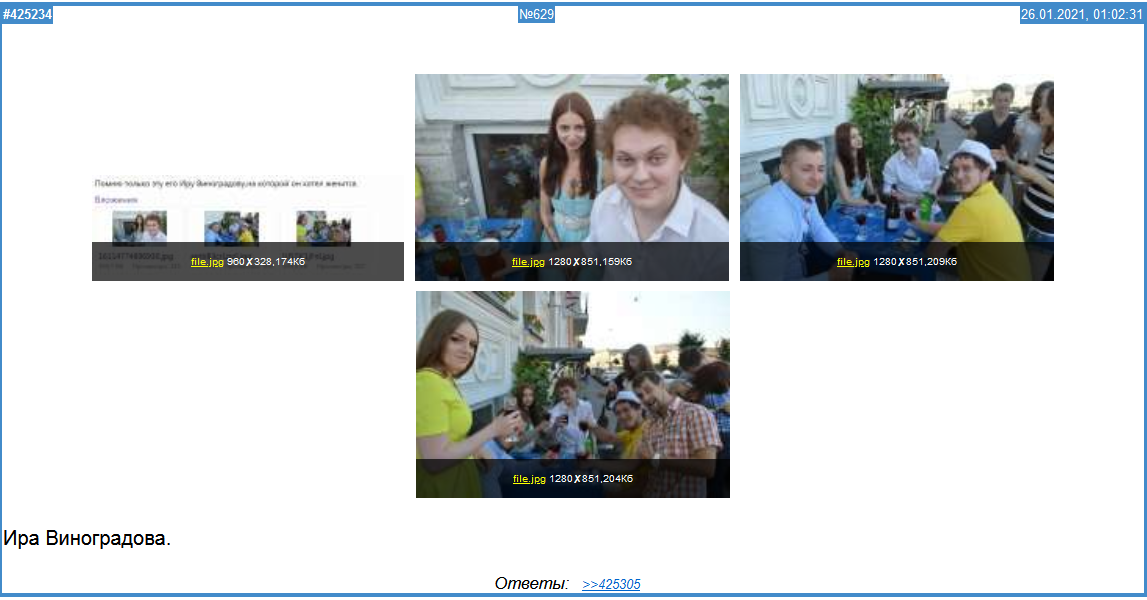Screen dimensions: 1147x600
Task: Click the timestamp 26.01.2021, 01:02:31
Action: click(1081, 15)
